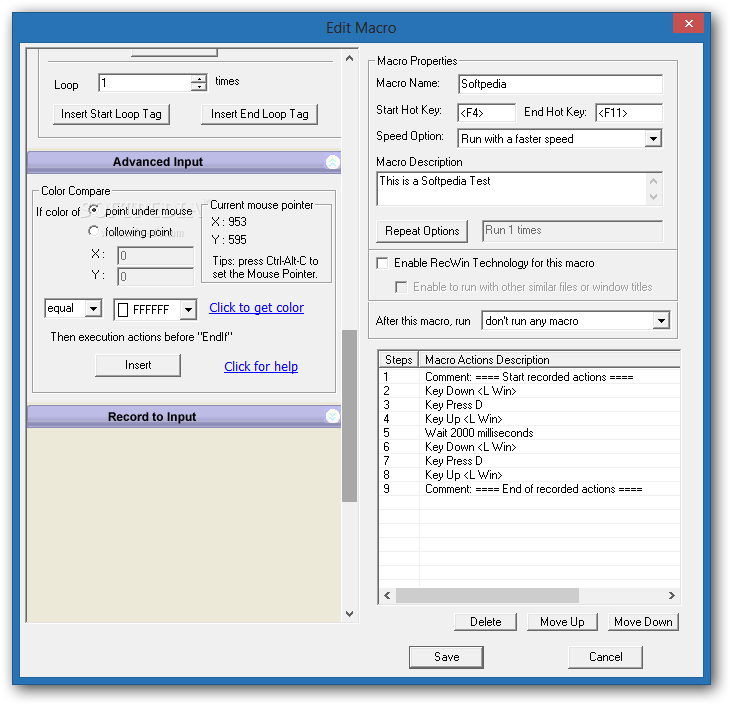The image size is (731, 705).
Task: Click the 'Click to get color' link
Action: 256,308
